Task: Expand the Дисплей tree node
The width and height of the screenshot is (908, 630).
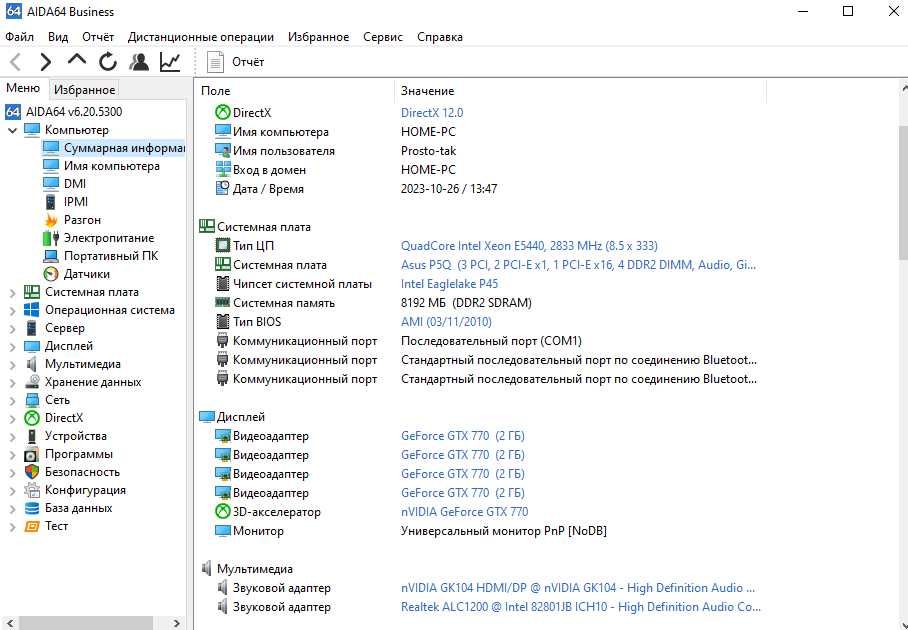Action: click(12, 346)
